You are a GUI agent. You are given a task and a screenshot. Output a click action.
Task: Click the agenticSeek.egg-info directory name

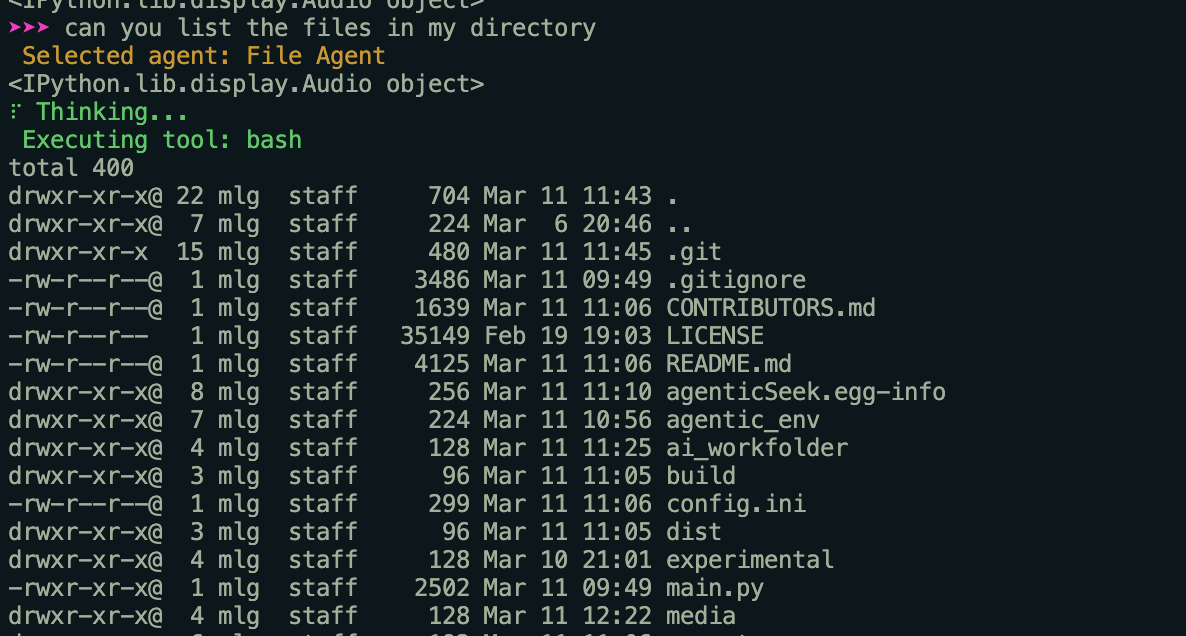(806, 392)
